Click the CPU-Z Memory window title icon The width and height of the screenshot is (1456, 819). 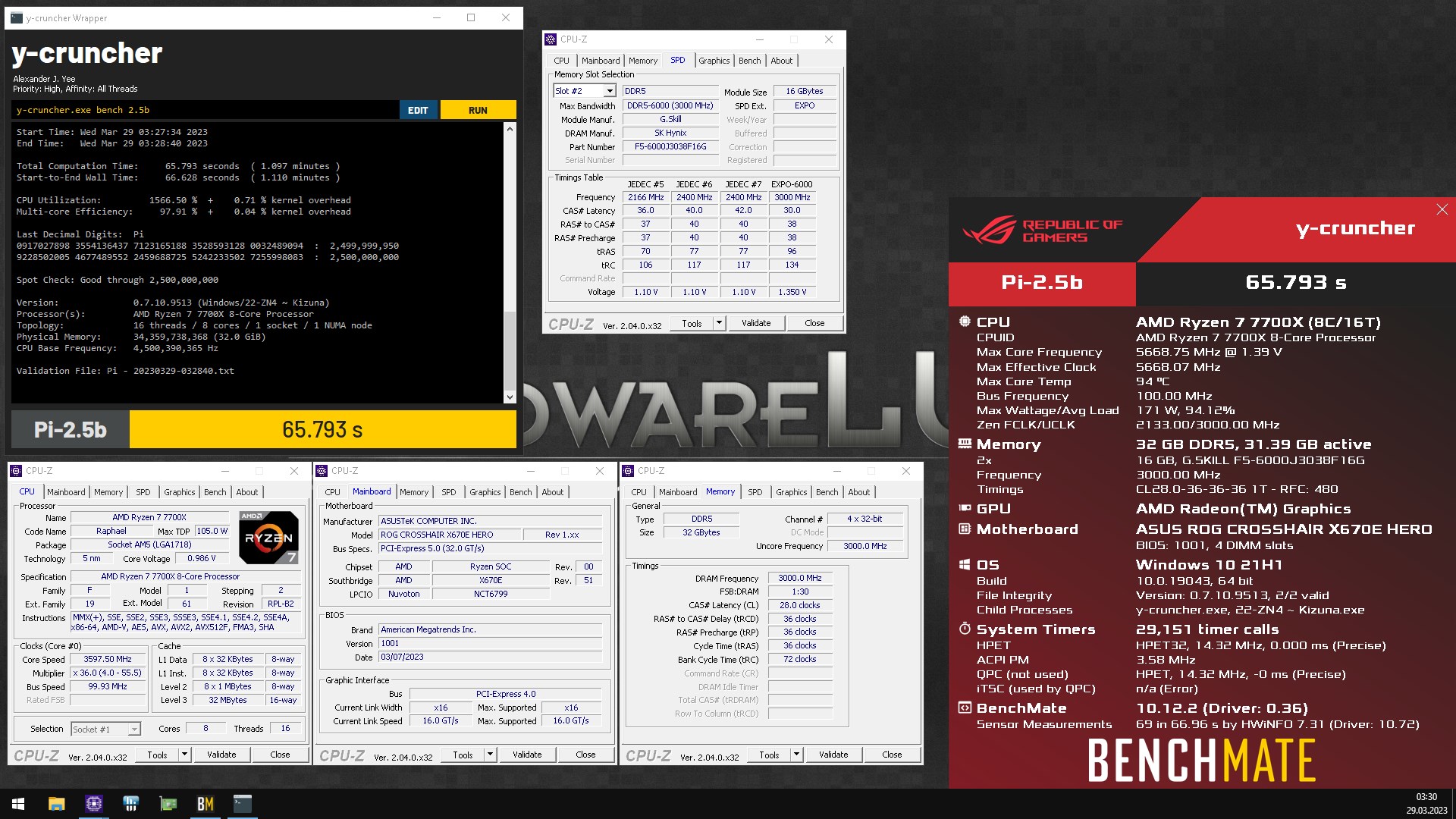click(629, 471)
